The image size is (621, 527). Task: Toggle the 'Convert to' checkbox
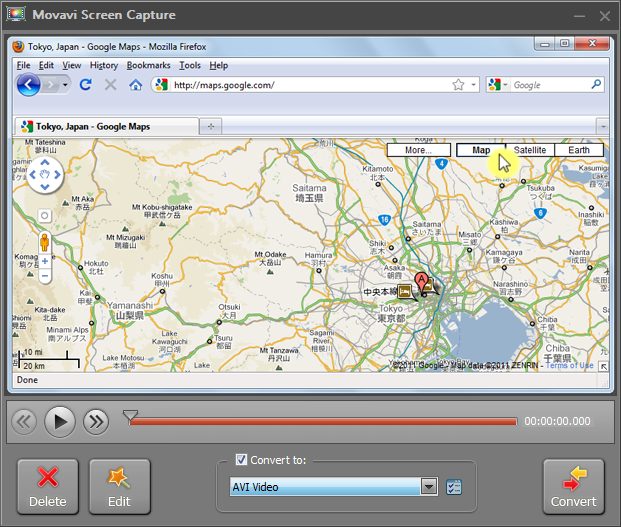pos(241,460)
